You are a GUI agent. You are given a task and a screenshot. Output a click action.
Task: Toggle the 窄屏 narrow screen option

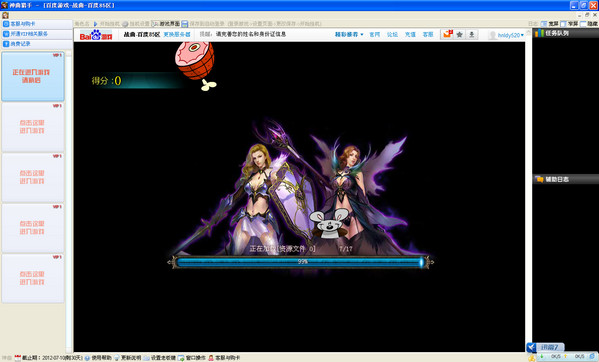(569, 24)
